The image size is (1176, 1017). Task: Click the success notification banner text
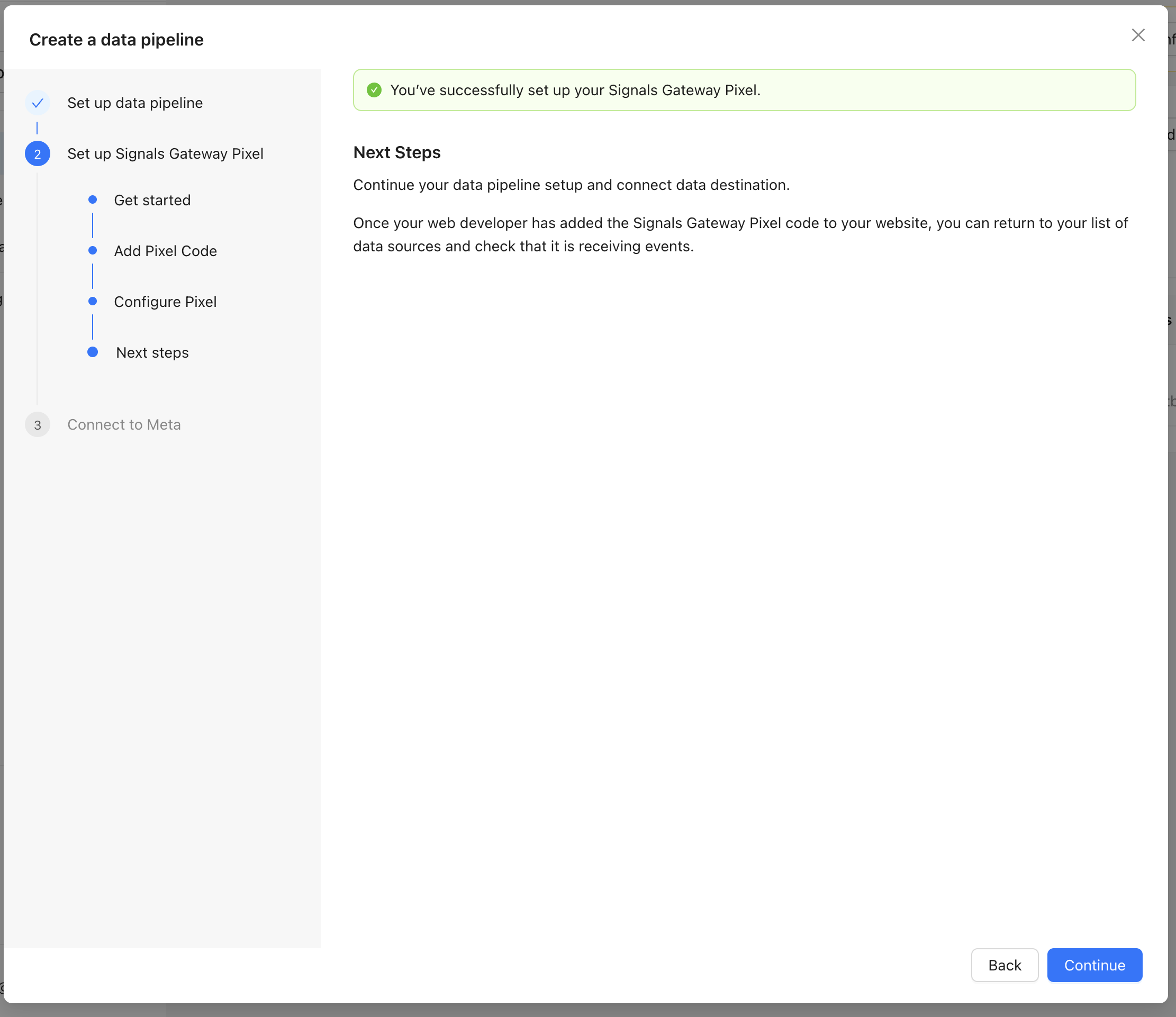[x=575, y=90]
